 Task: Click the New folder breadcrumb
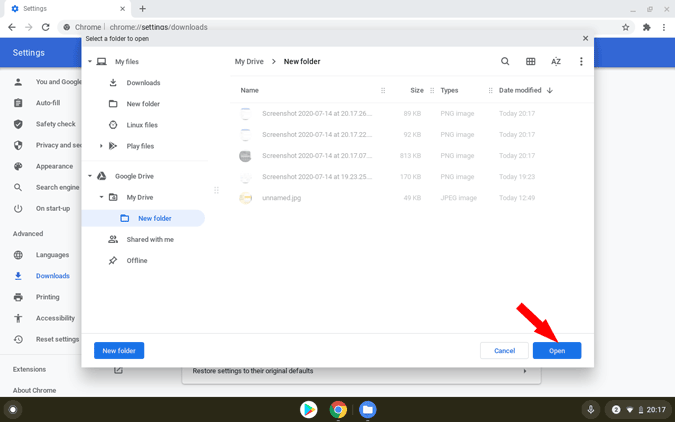302,62
